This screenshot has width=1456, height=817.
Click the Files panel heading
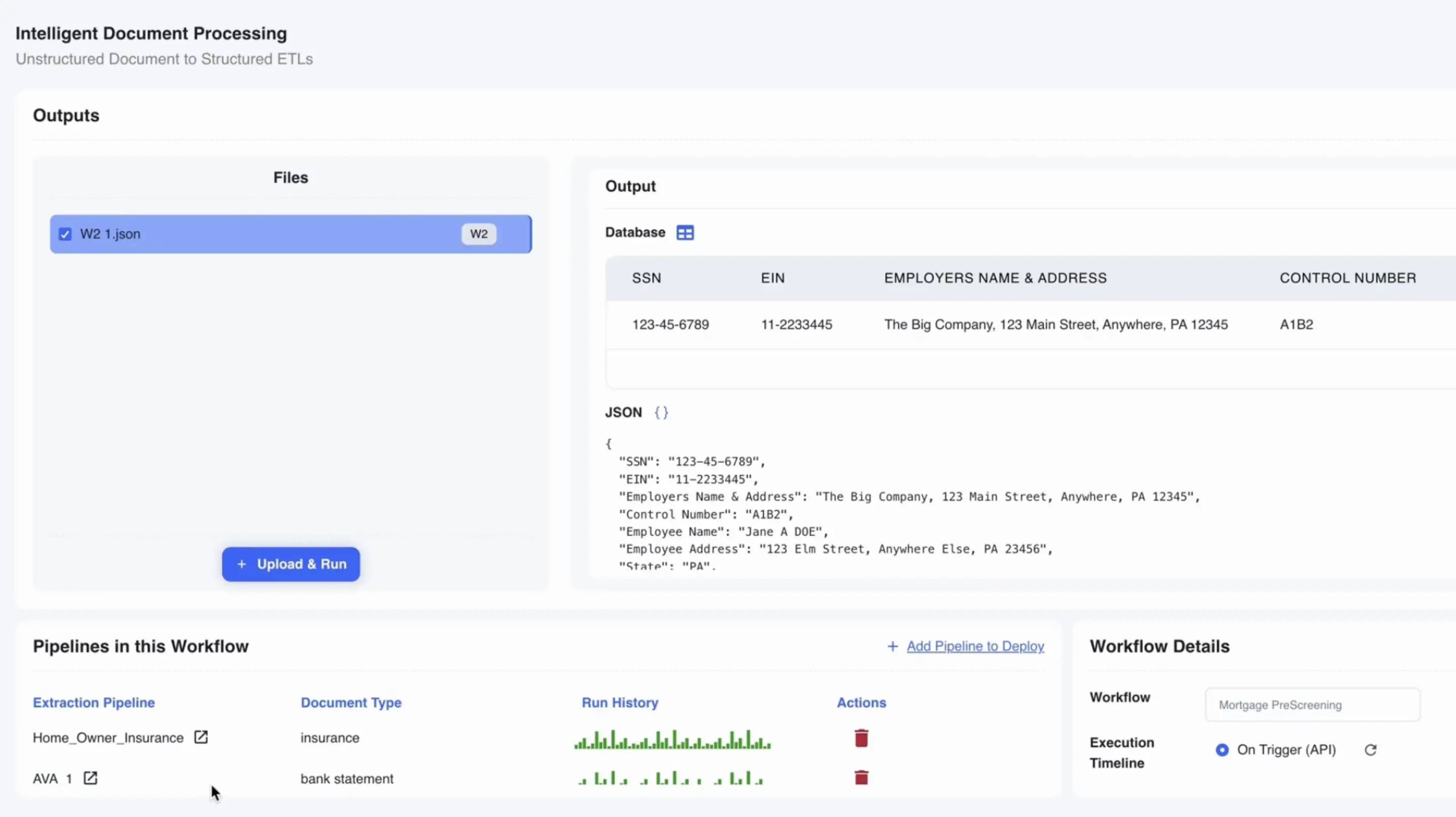coord(290,178)
